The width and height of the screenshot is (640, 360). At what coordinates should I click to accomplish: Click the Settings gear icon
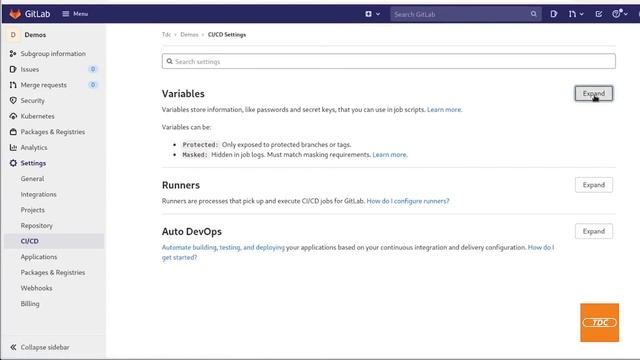[x=13, y=163]
